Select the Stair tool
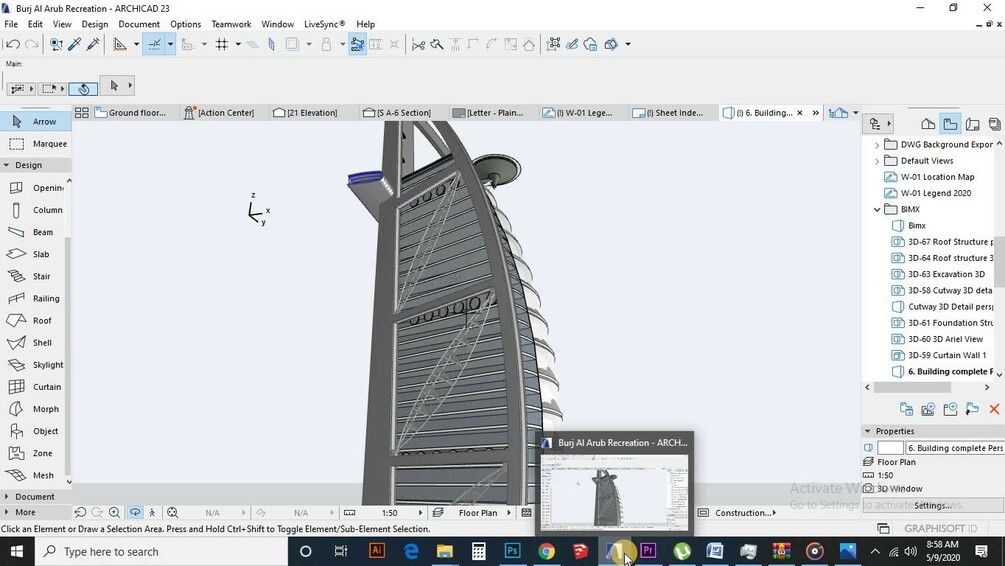This screenshot has height=566, width=1005. tap(35, 276)
